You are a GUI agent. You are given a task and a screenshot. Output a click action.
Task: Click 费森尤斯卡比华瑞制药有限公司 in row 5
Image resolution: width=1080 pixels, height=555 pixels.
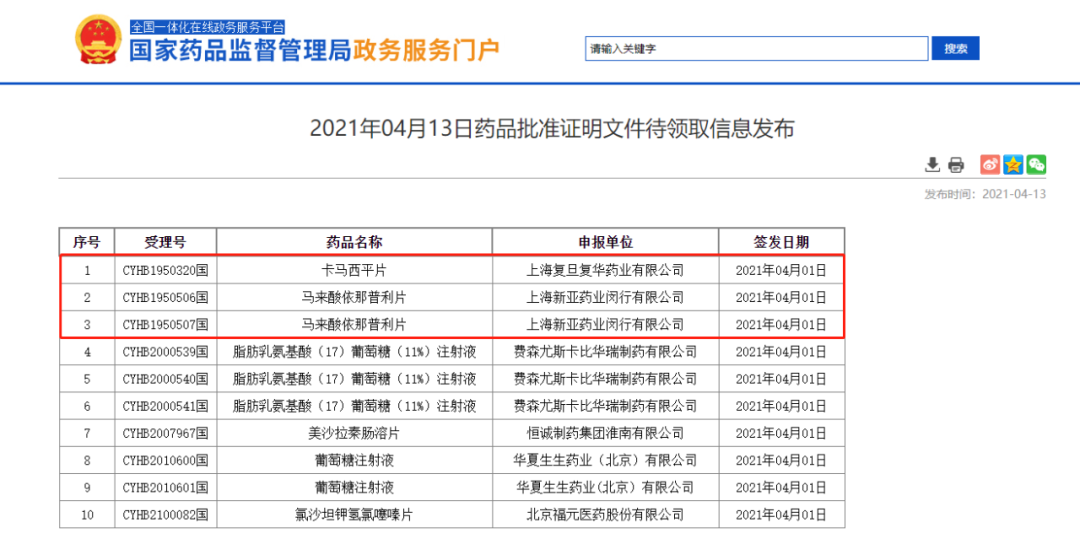point(605,379)
